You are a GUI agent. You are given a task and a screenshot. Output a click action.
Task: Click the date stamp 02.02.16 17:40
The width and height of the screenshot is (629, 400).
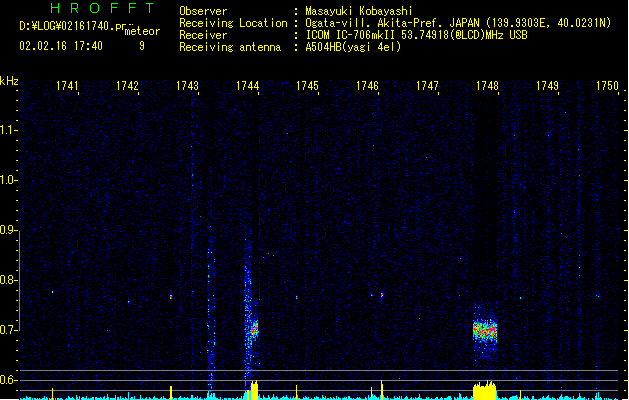(61, 46)
